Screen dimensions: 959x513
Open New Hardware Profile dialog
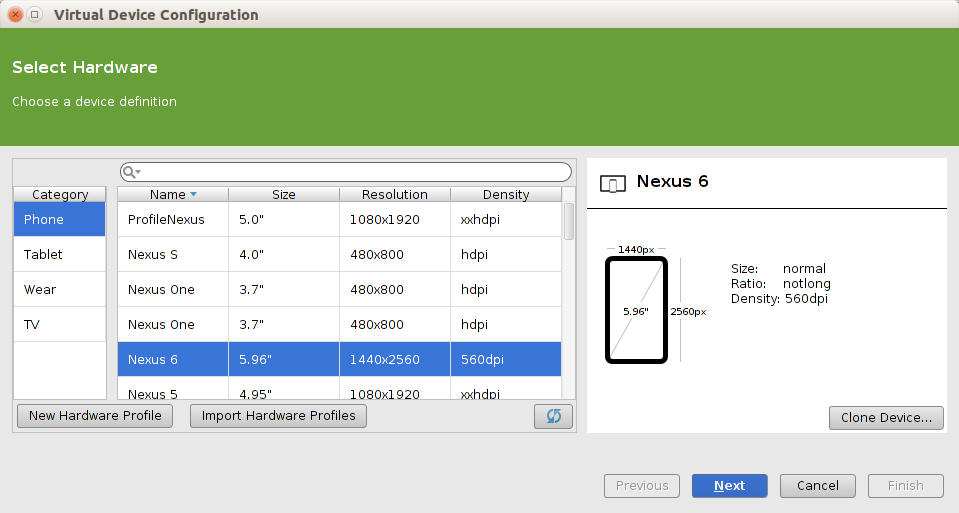[x=95, y=416]
